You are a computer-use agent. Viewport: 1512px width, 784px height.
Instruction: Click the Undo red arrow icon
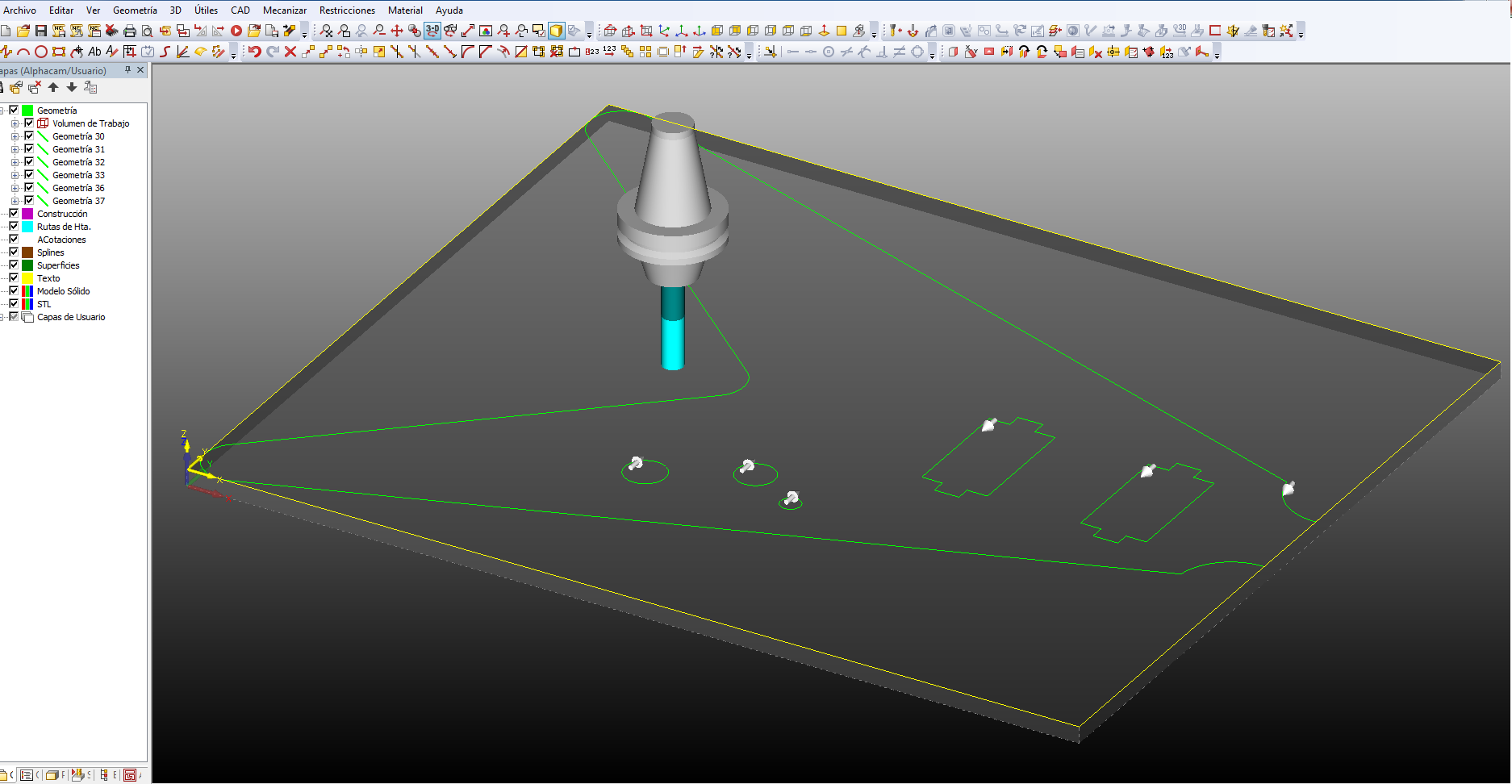pyautogui.click(x=254, y=52)
